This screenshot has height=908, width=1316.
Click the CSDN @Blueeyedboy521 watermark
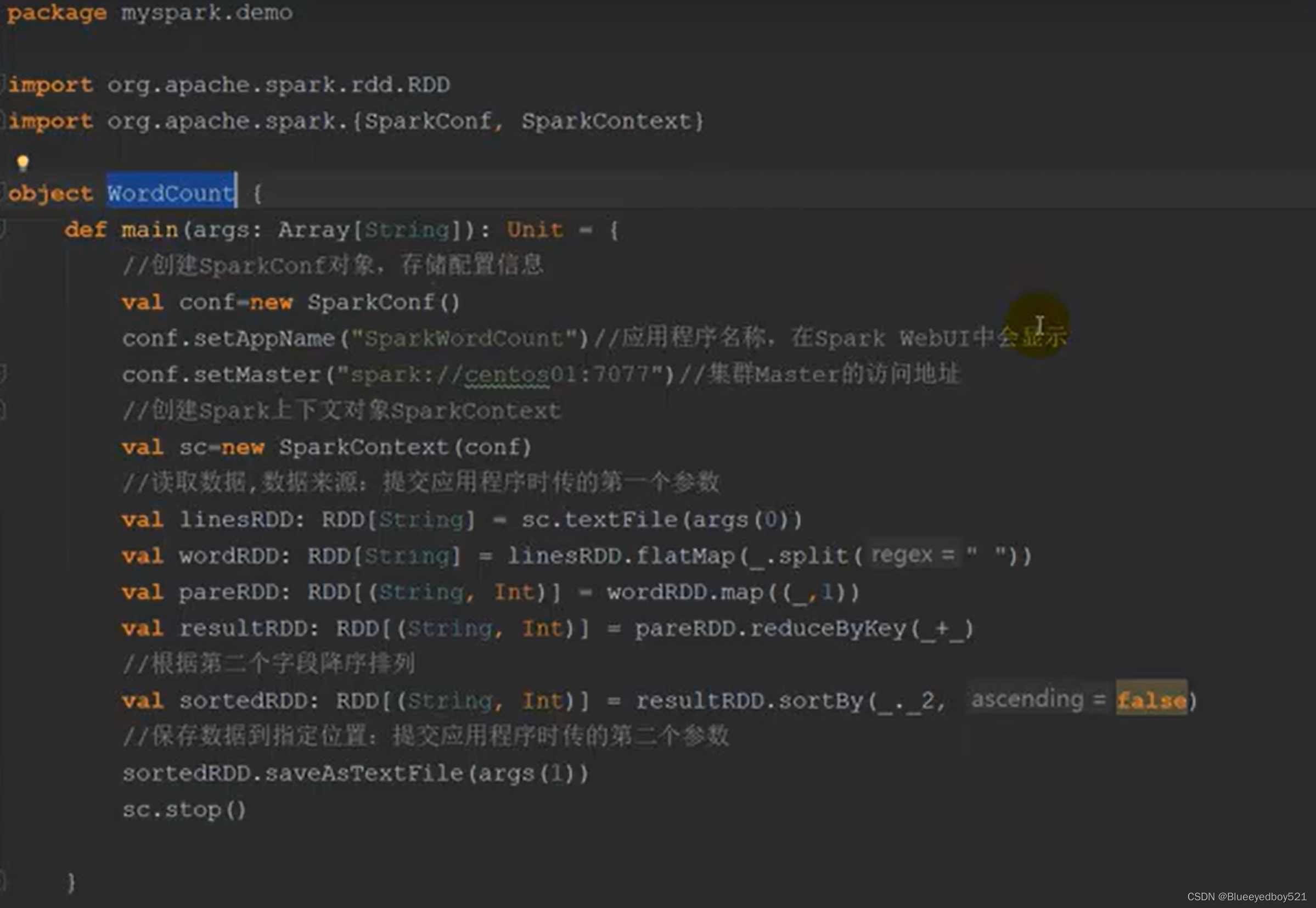[1246, 896]
